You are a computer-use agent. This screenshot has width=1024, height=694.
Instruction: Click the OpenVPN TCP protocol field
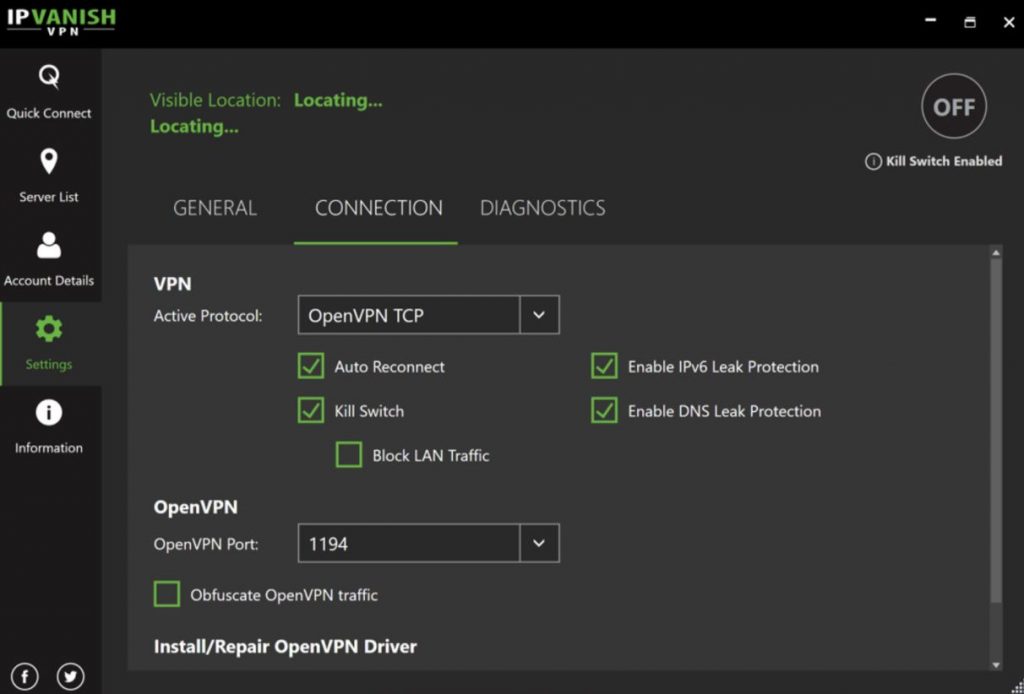(409, 315)
